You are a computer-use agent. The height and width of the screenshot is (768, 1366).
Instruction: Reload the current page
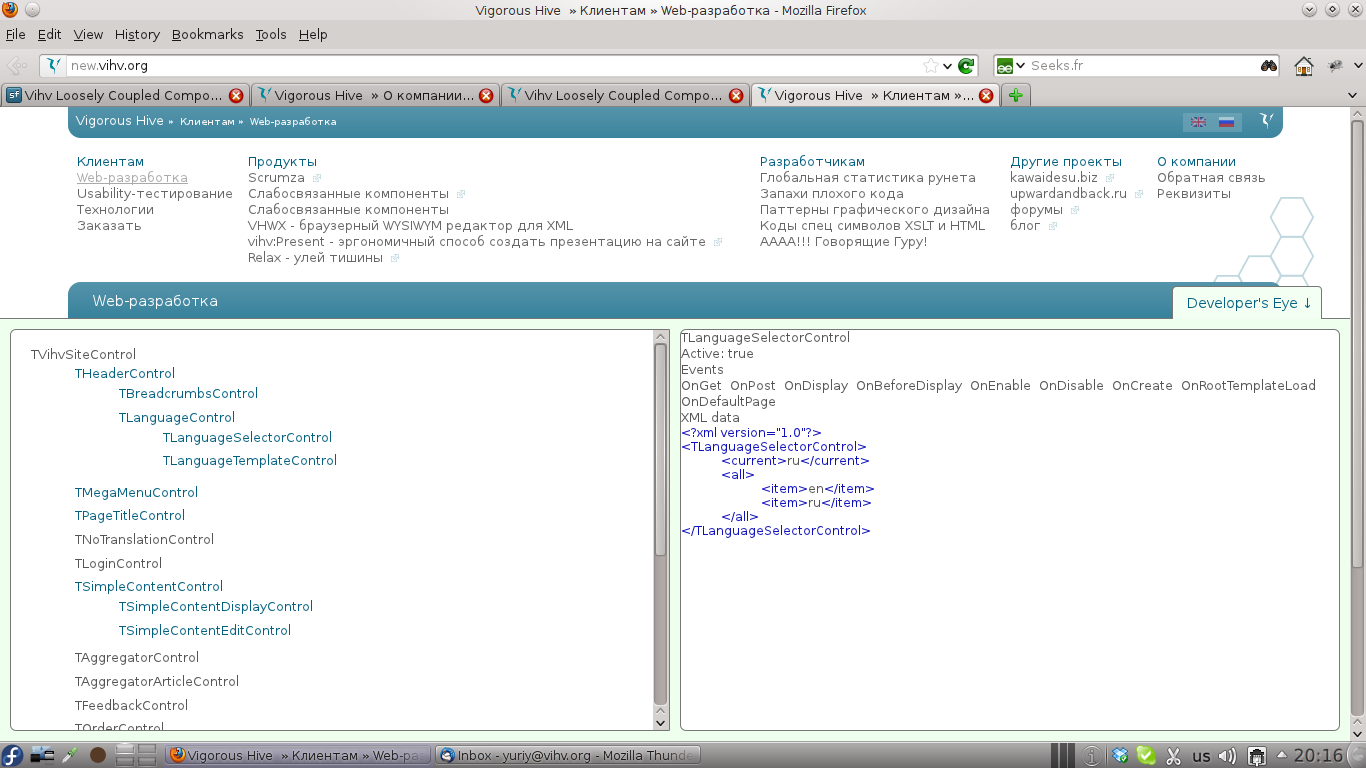point(964,65)
